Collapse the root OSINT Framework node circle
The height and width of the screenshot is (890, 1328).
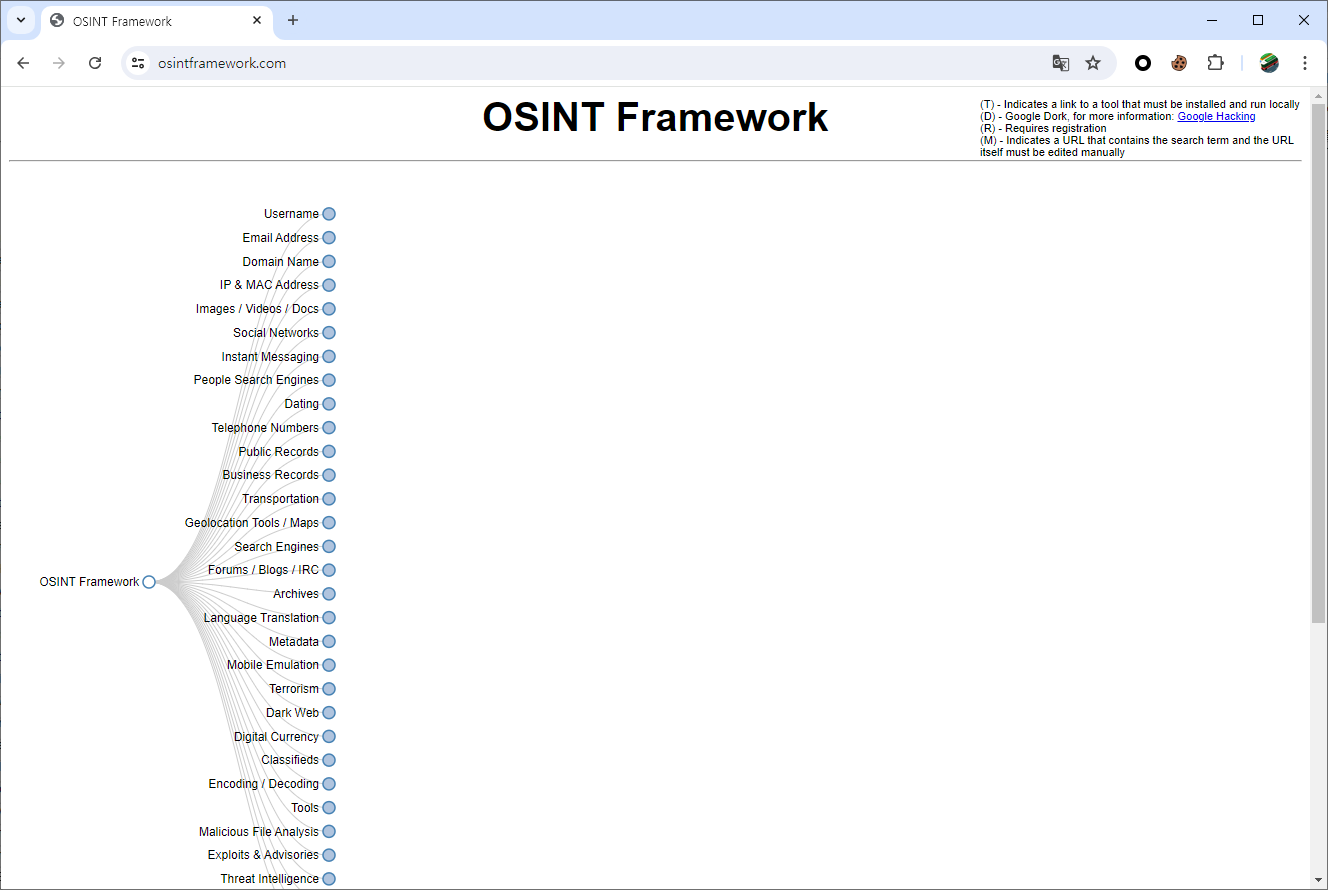[149, 582]
